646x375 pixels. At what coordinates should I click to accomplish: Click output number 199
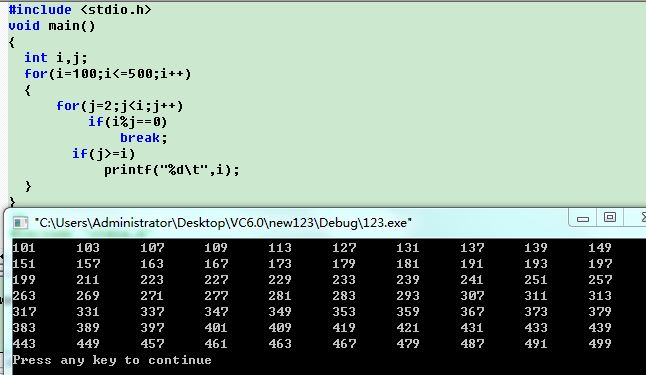tap(24, 280)
